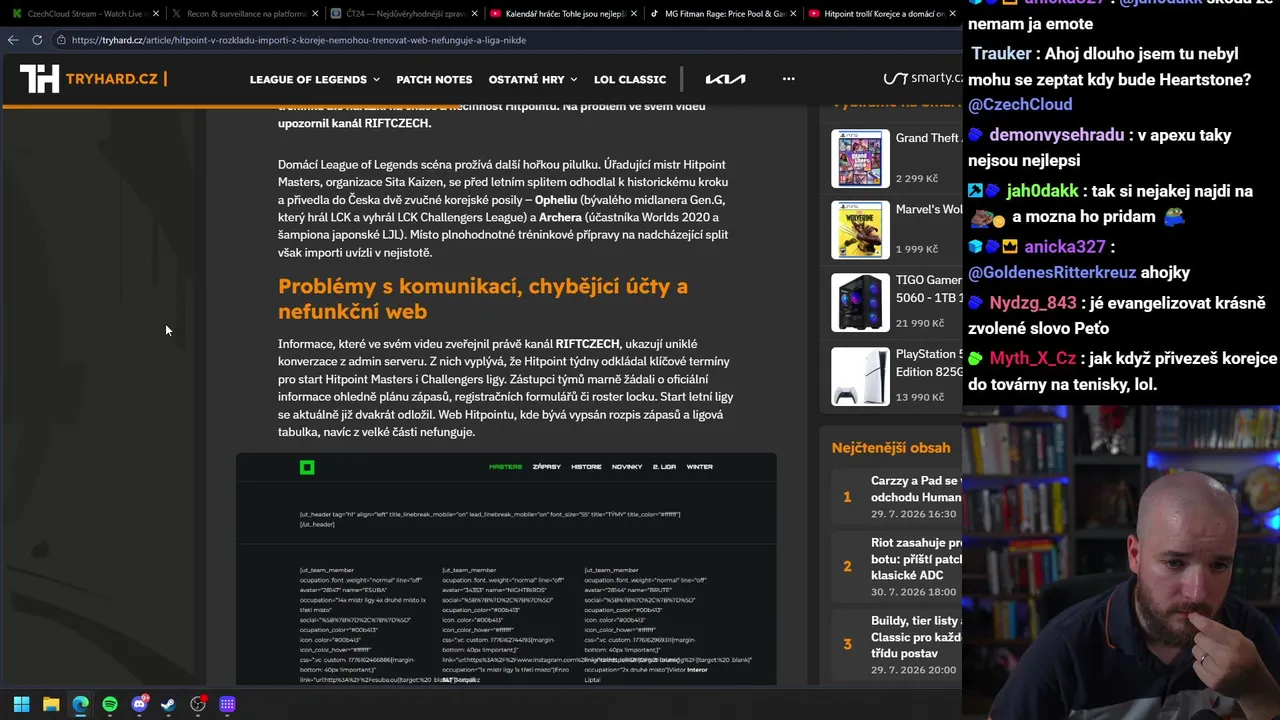The width and height of the screenshot is (1280, 720).
Task: Close the Kalendář hráče tab
Action: (x=635, y=14)
